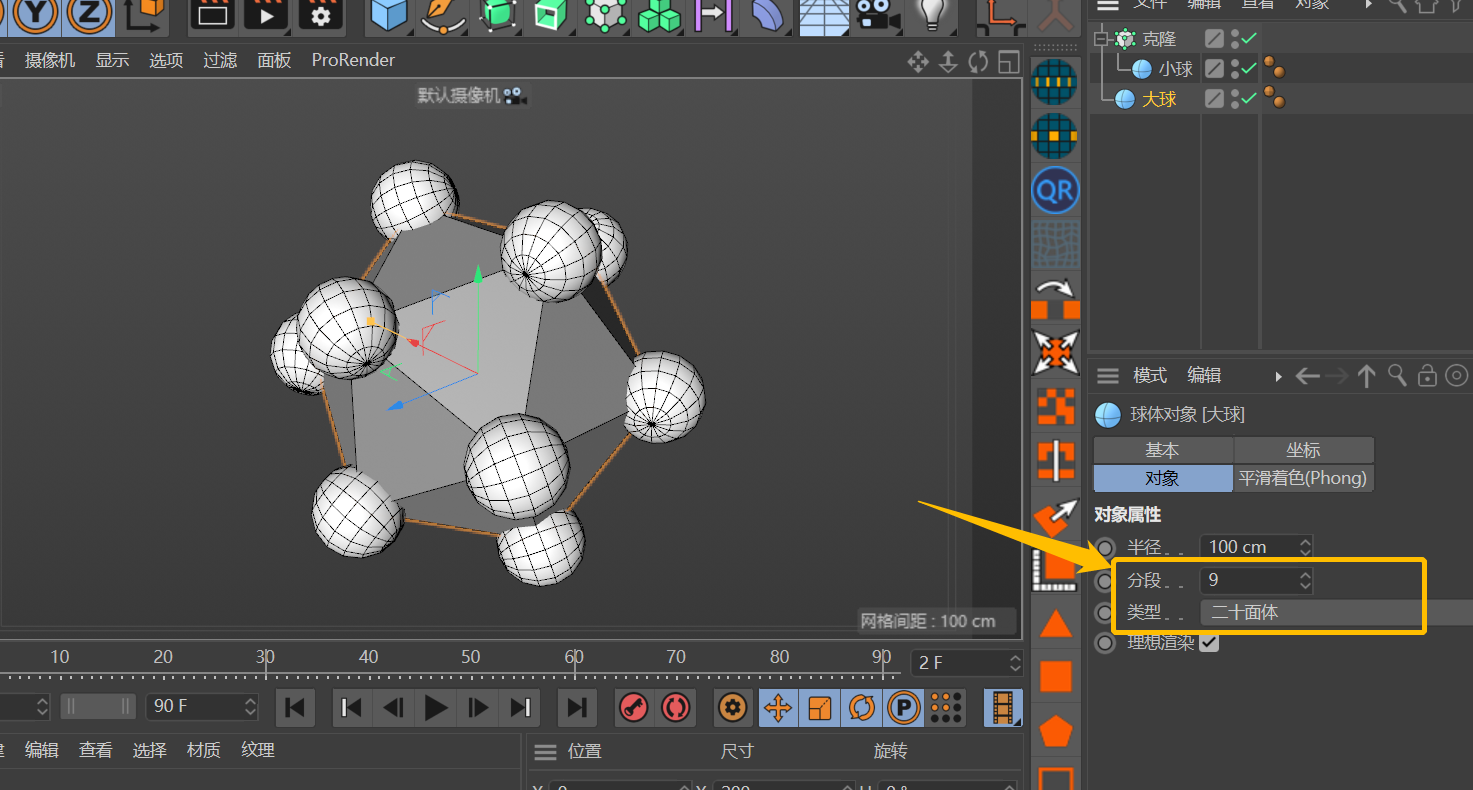The image size is (1473, 790).
Task: Click the viewport pan (four arrows) icon
Action: pos(918,62)
